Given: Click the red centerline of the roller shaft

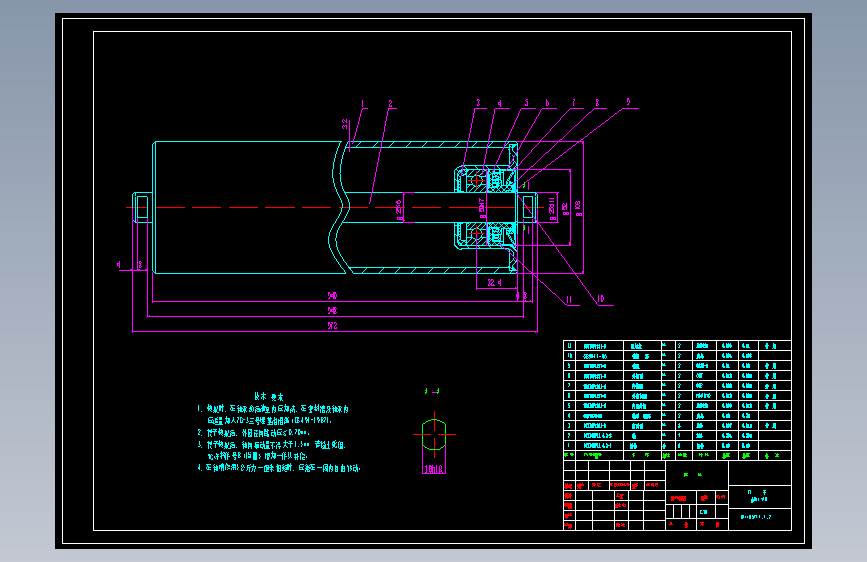Looking at the screenshot, I should point(335,207).
